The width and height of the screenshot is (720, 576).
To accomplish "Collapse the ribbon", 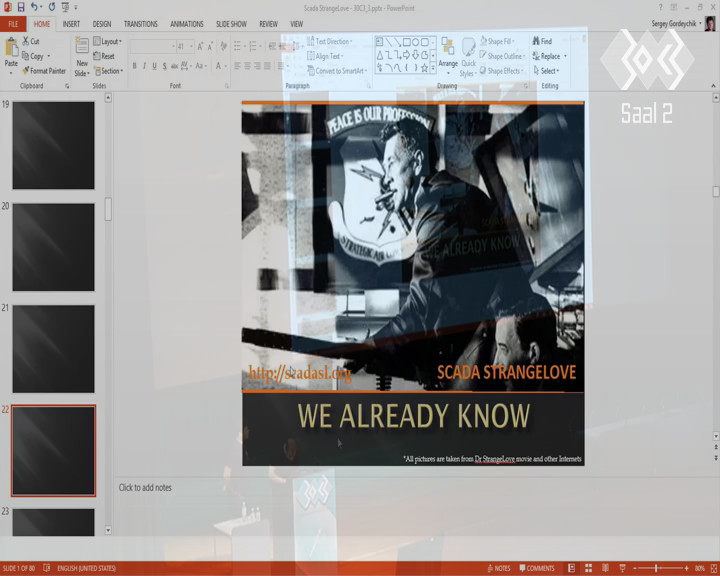I will (x=713, y=86).
